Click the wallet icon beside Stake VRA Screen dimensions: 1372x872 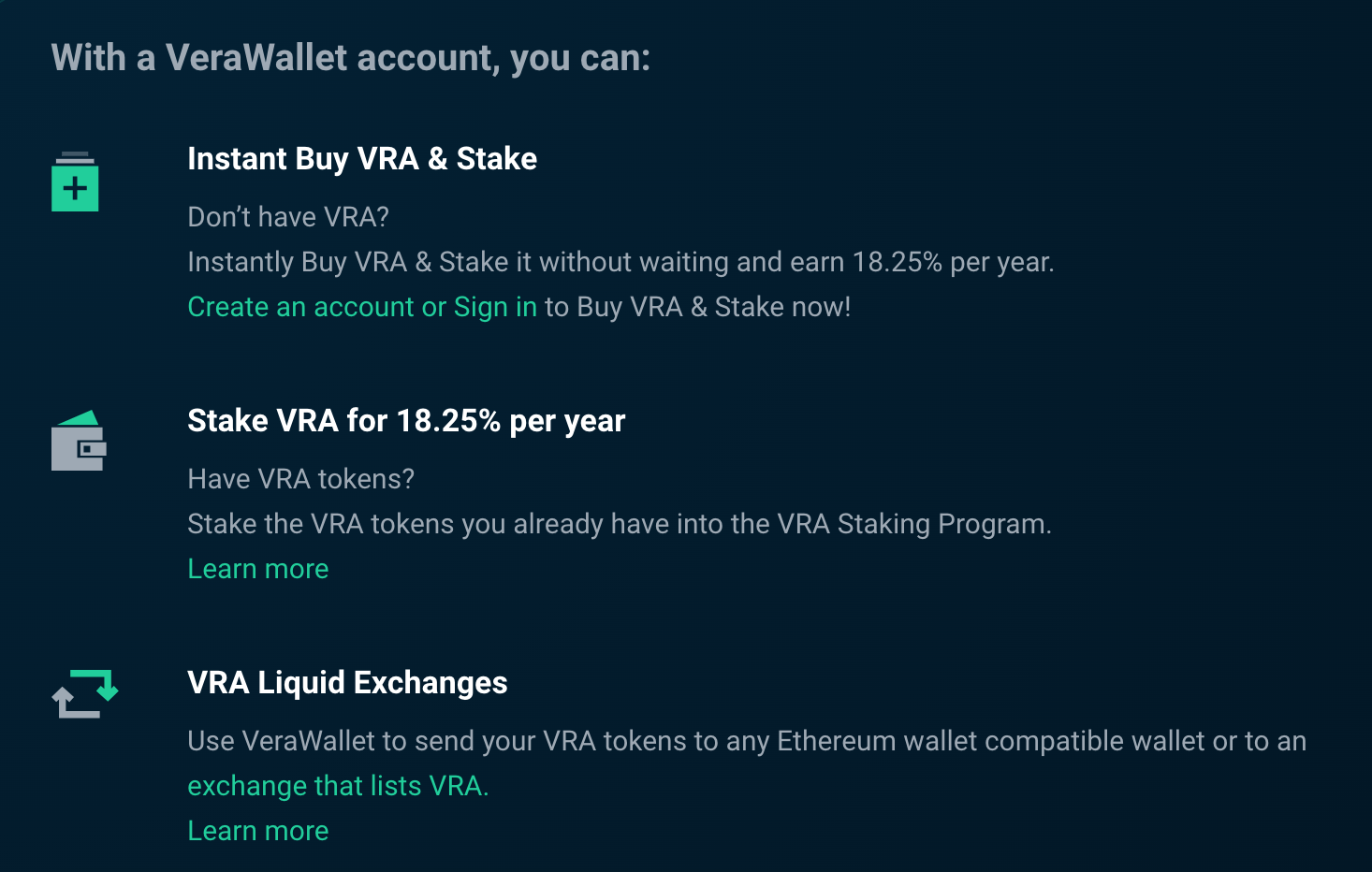point(79,441)
